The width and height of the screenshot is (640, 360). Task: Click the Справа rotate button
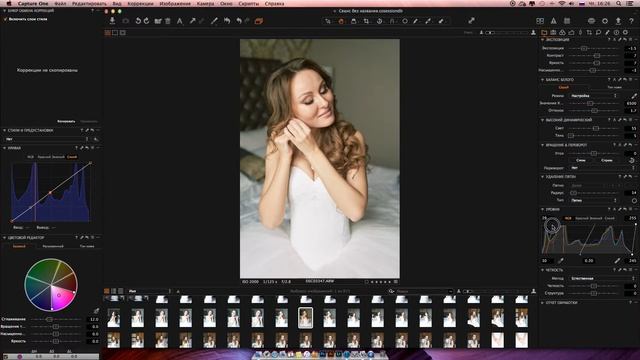click(x=607, y=160)
